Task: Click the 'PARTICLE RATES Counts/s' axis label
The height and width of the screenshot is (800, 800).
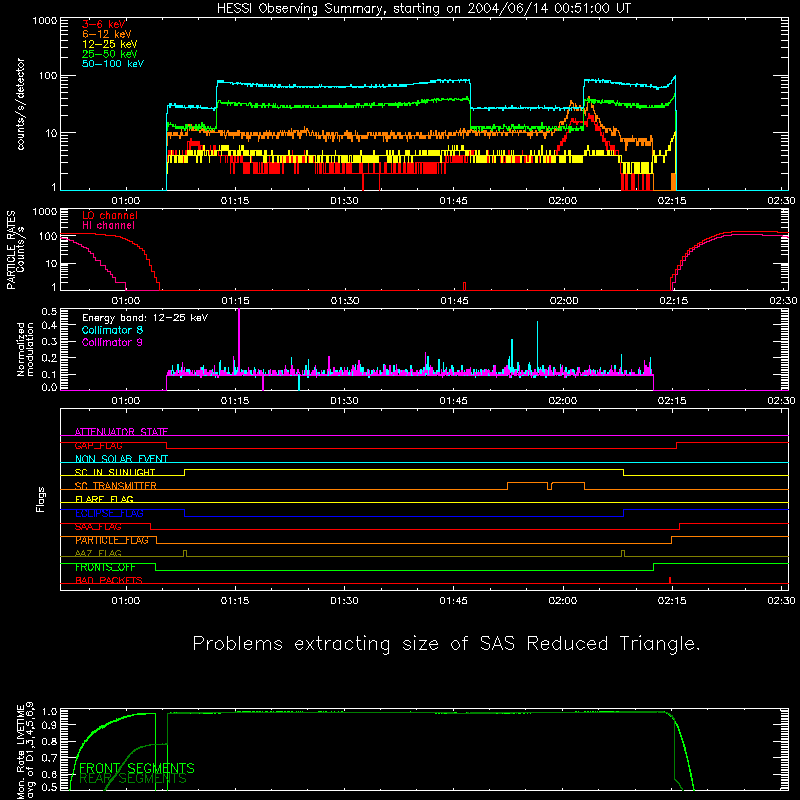Action: pos(15,250)
